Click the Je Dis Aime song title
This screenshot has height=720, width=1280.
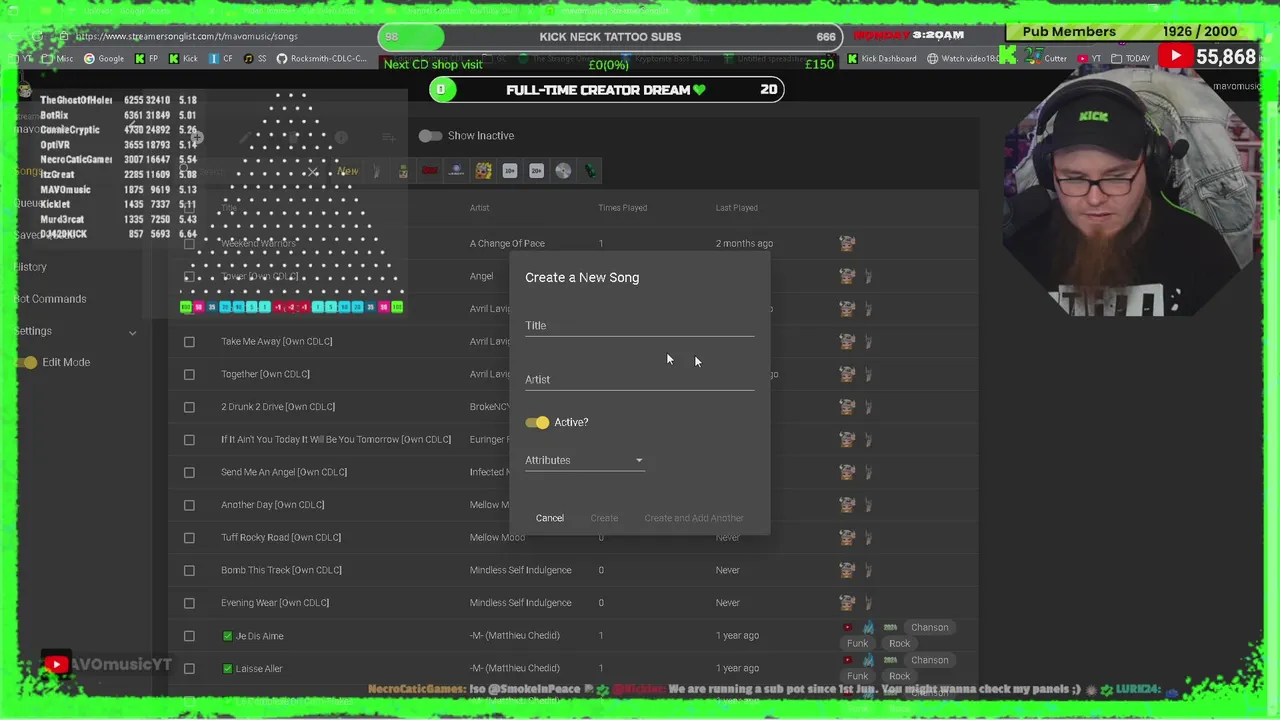[x=259, y=636]
